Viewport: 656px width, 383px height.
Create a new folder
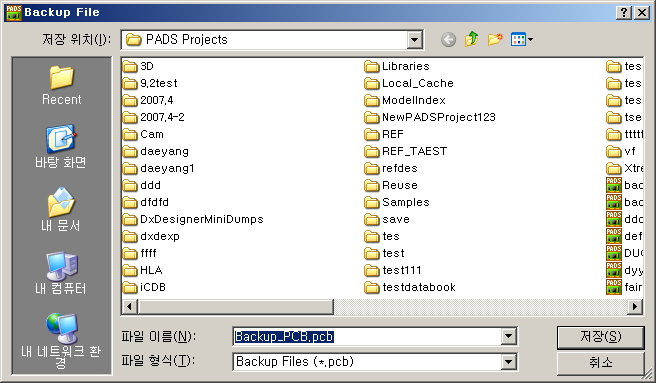pyautogui.click(x=495, y=39)
